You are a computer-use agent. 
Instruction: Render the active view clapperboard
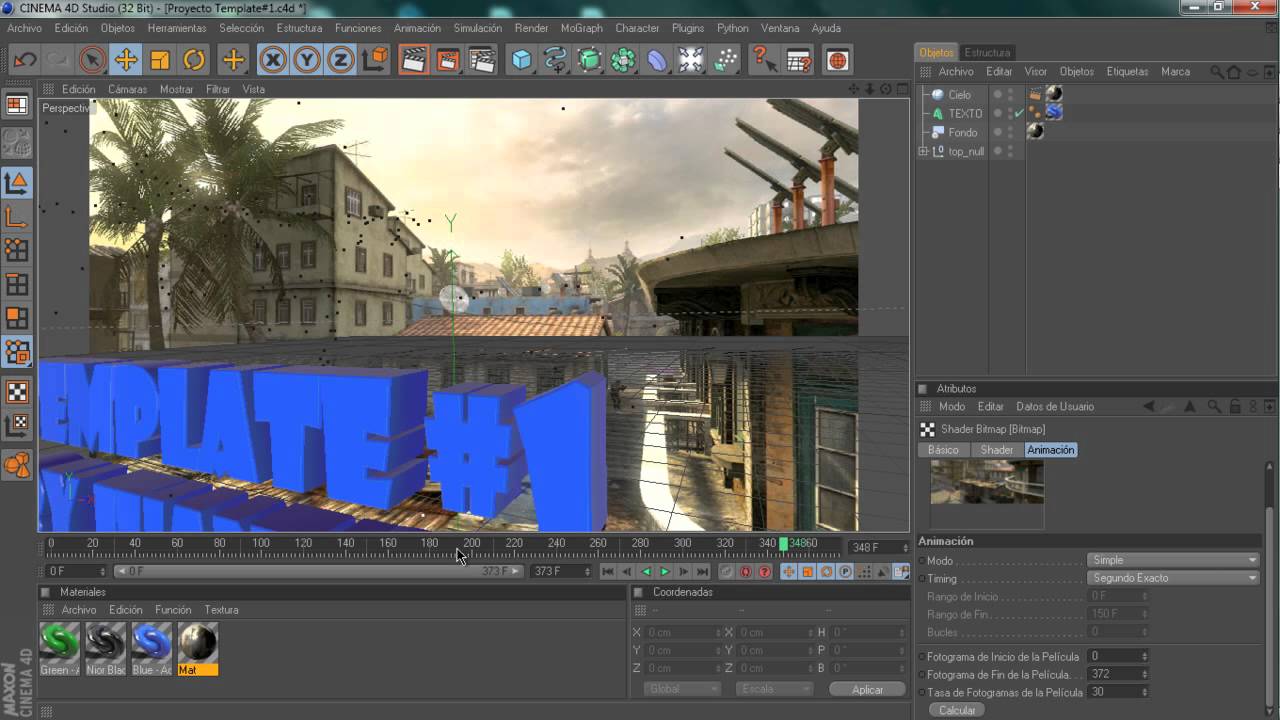point(414,60)
